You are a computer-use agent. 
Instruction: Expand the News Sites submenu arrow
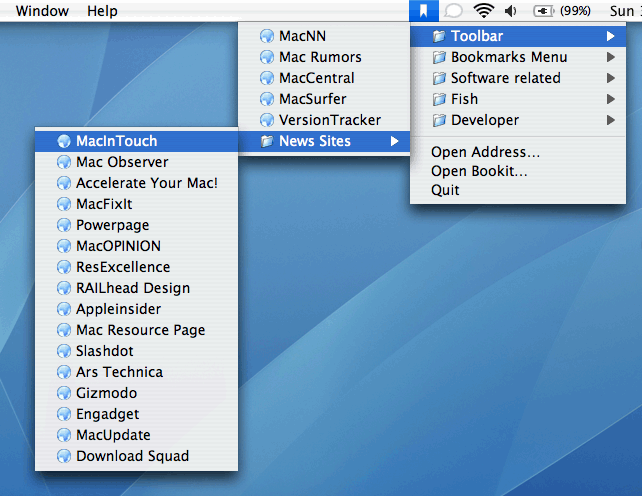pyautogui.click(x=395, y=141)
